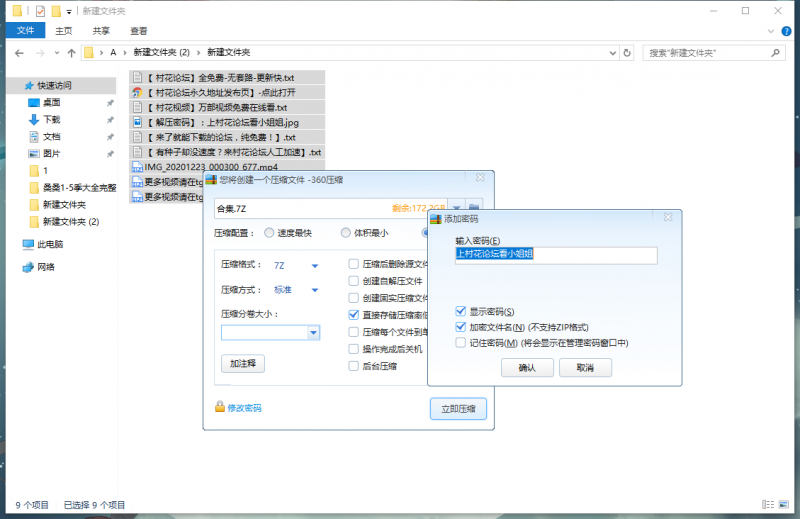Click new folder icon in title bar

(x=56, y=11)
